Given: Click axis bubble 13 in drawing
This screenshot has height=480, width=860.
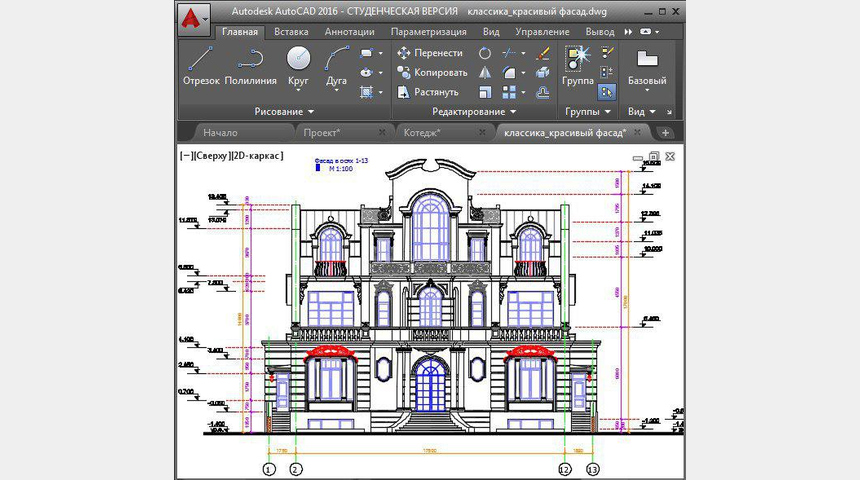Looking at the screenshot, I should [x=592, y=470].
